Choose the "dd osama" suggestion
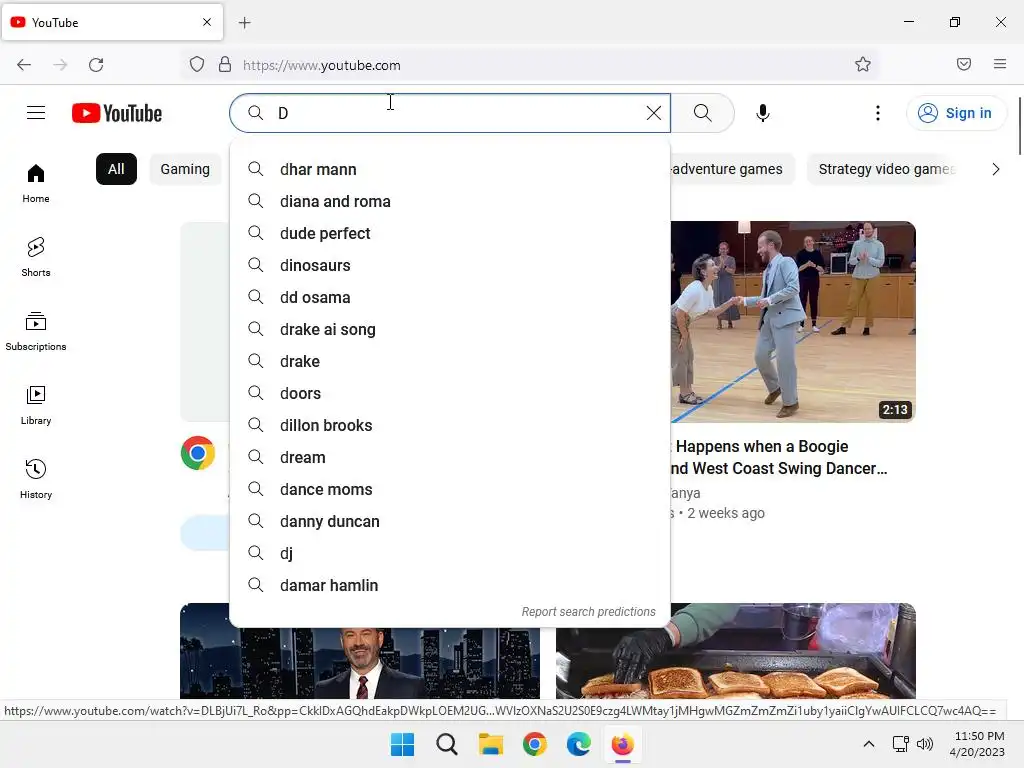The image size is (1024, 768). pyautogui.click(x=450, y=297)
